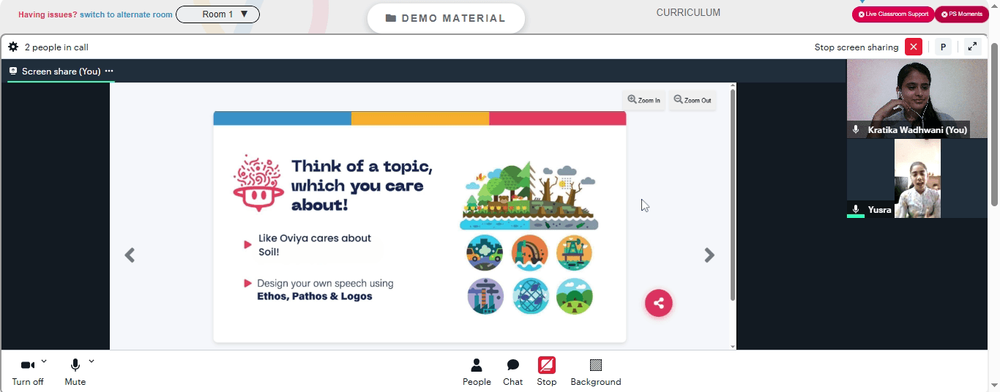Click the yellow tower circle icon
The height and width of the screenshot is (392, 1000).
coord(574,253)
